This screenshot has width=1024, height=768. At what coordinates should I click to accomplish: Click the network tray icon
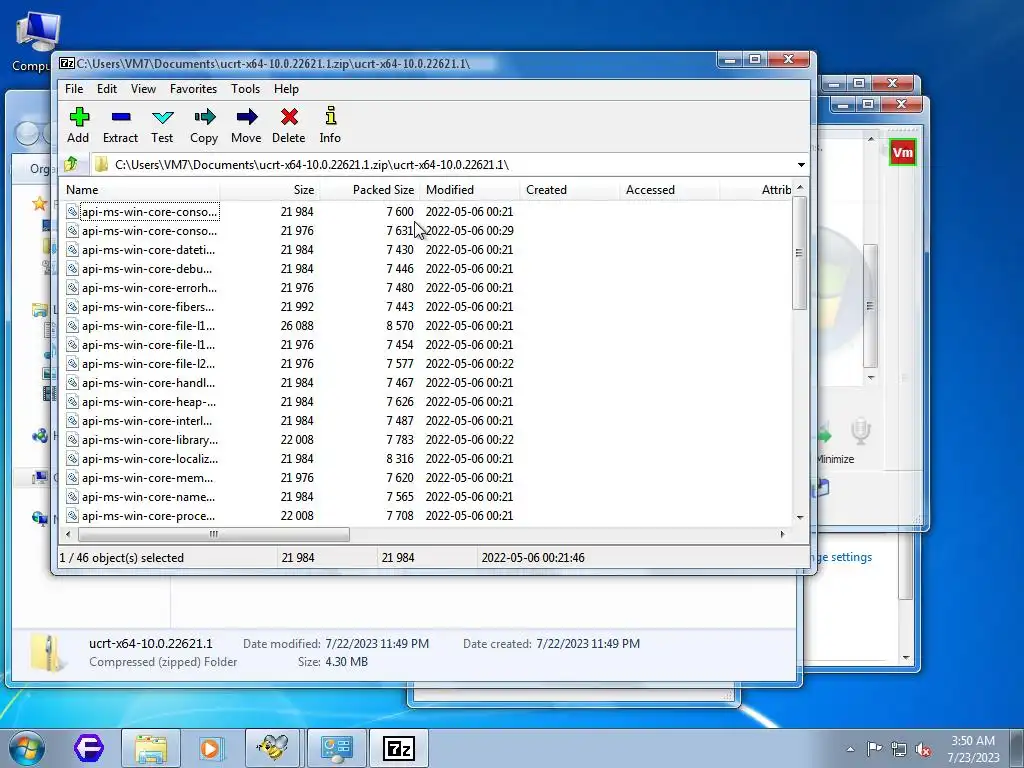(x=899, y=750)
